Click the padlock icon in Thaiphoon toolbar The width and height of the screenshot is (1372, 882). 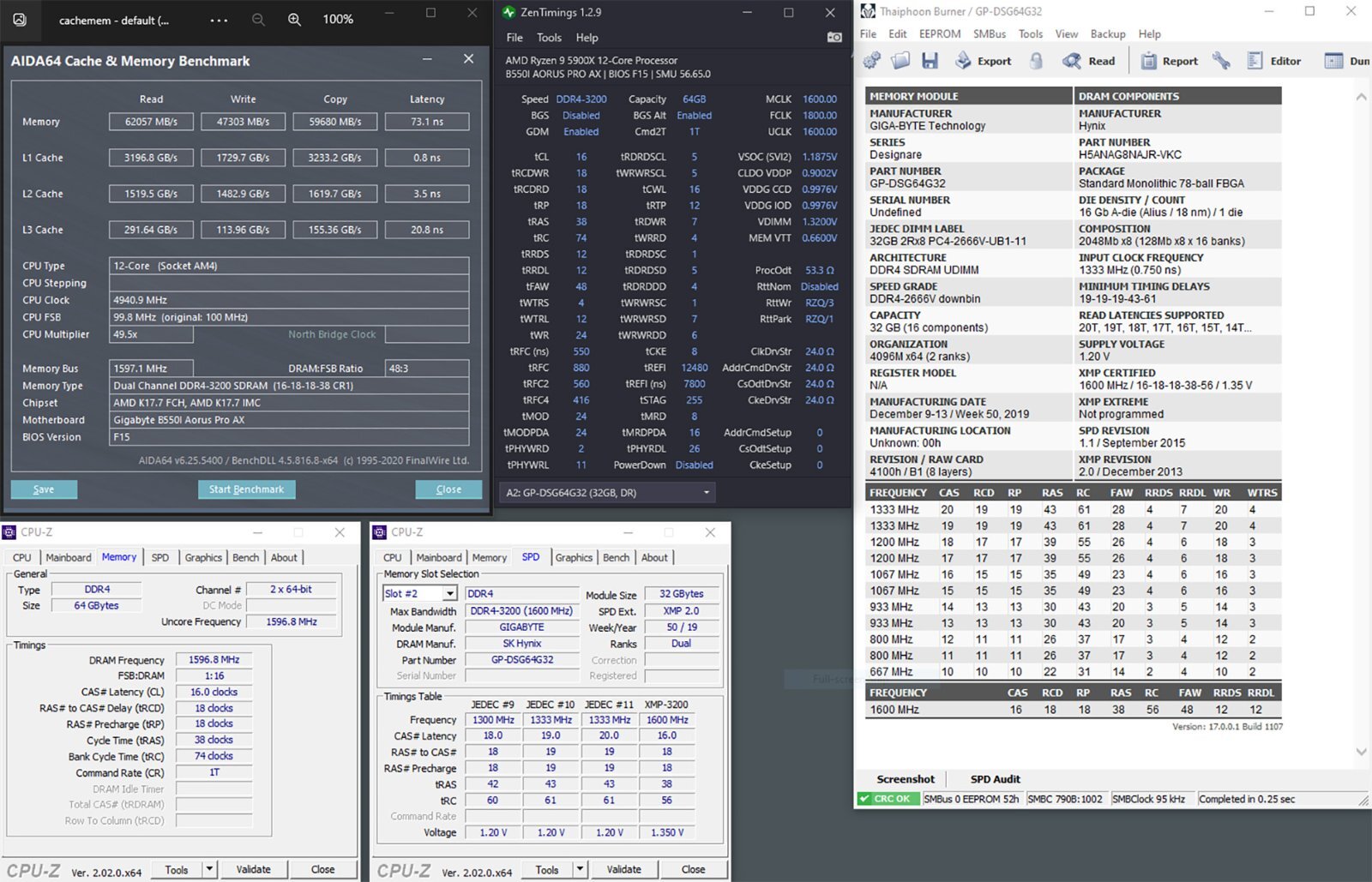(1037, 61)
